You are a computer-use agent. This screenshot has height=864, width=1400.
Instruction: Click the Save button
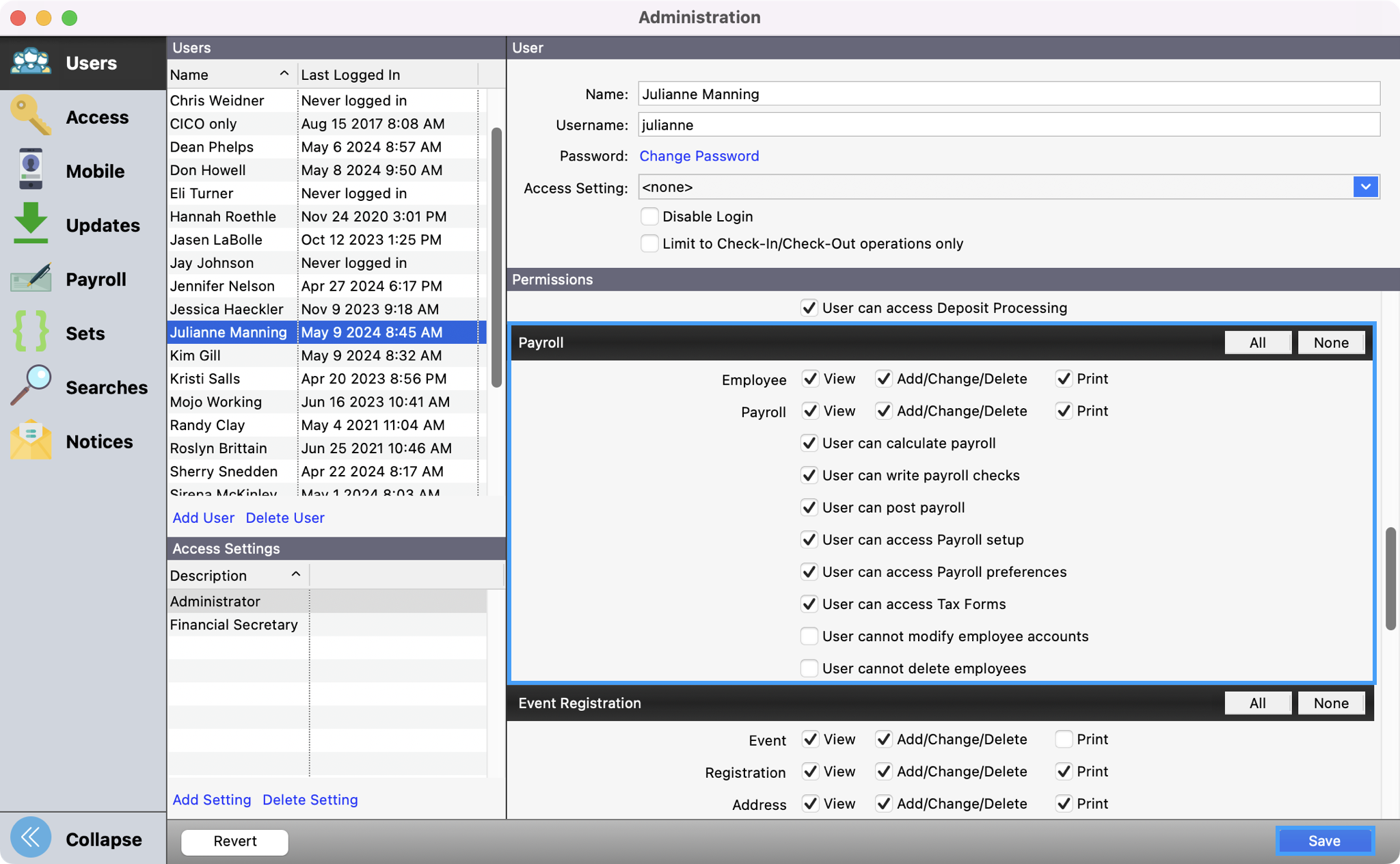point(1324,841)
